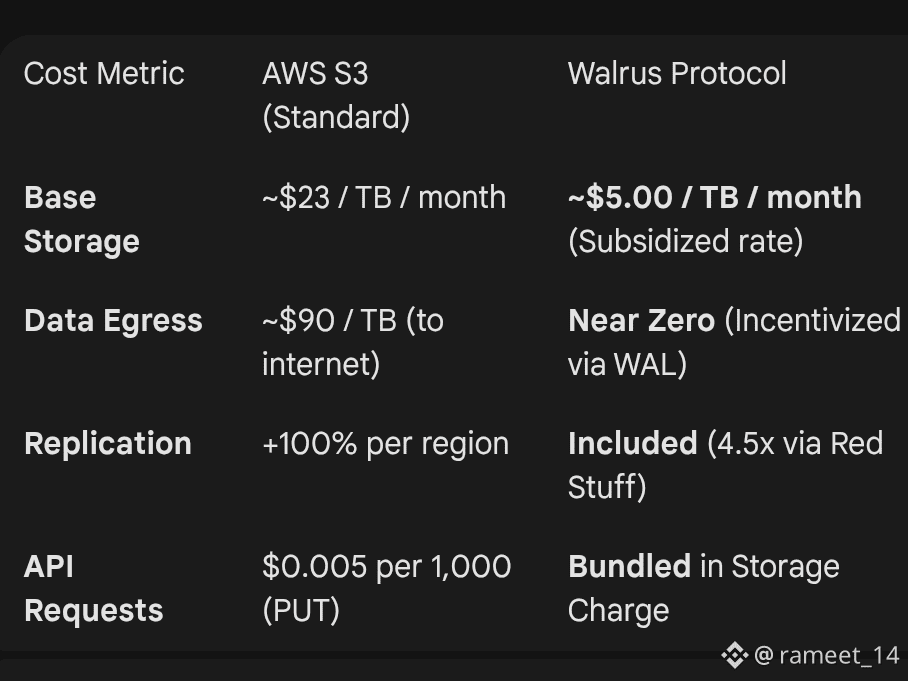Open the @rameet_14 profile handle

826,656
